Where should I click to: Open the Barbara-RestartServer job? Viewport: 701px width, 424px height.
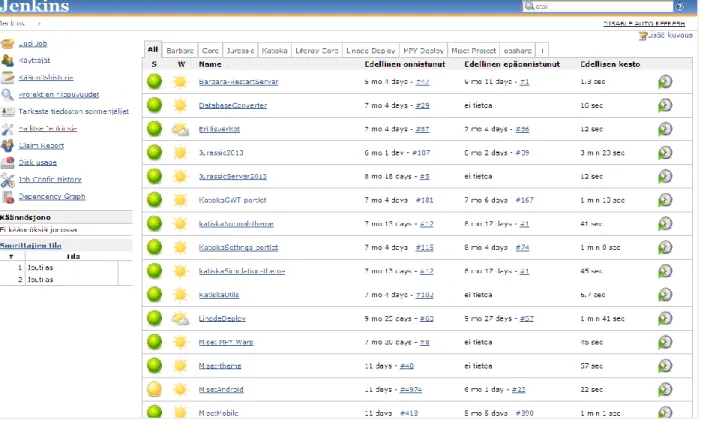point(238,82)
